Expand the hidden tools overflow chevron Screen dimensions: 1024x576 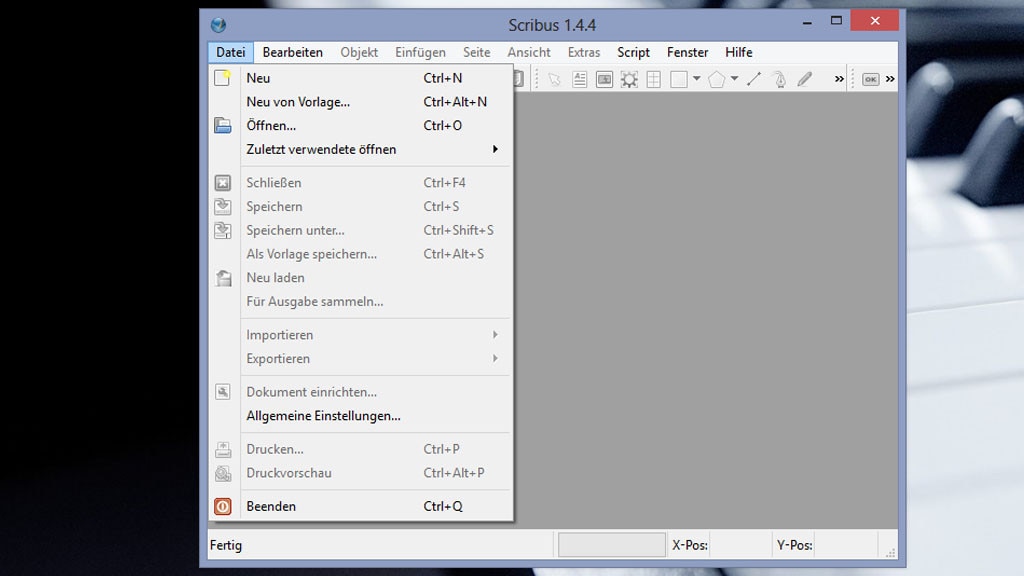coord(839,80)
